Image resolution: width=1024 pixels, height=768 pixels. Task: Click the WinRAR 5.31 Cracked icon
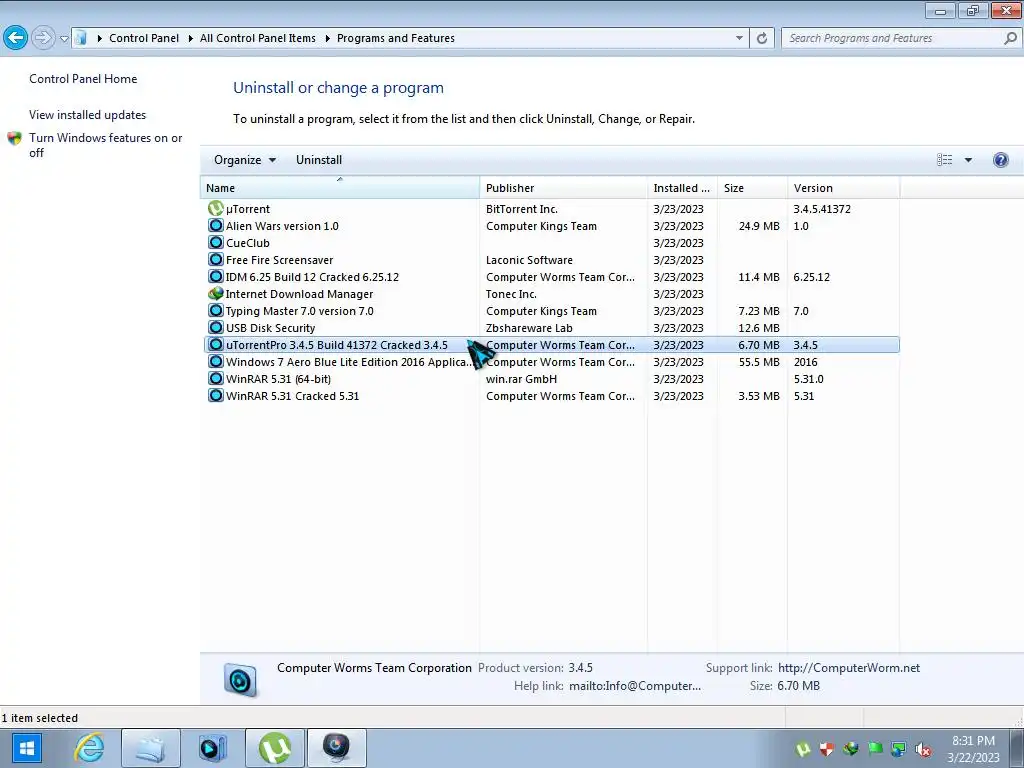coord(216,395)
